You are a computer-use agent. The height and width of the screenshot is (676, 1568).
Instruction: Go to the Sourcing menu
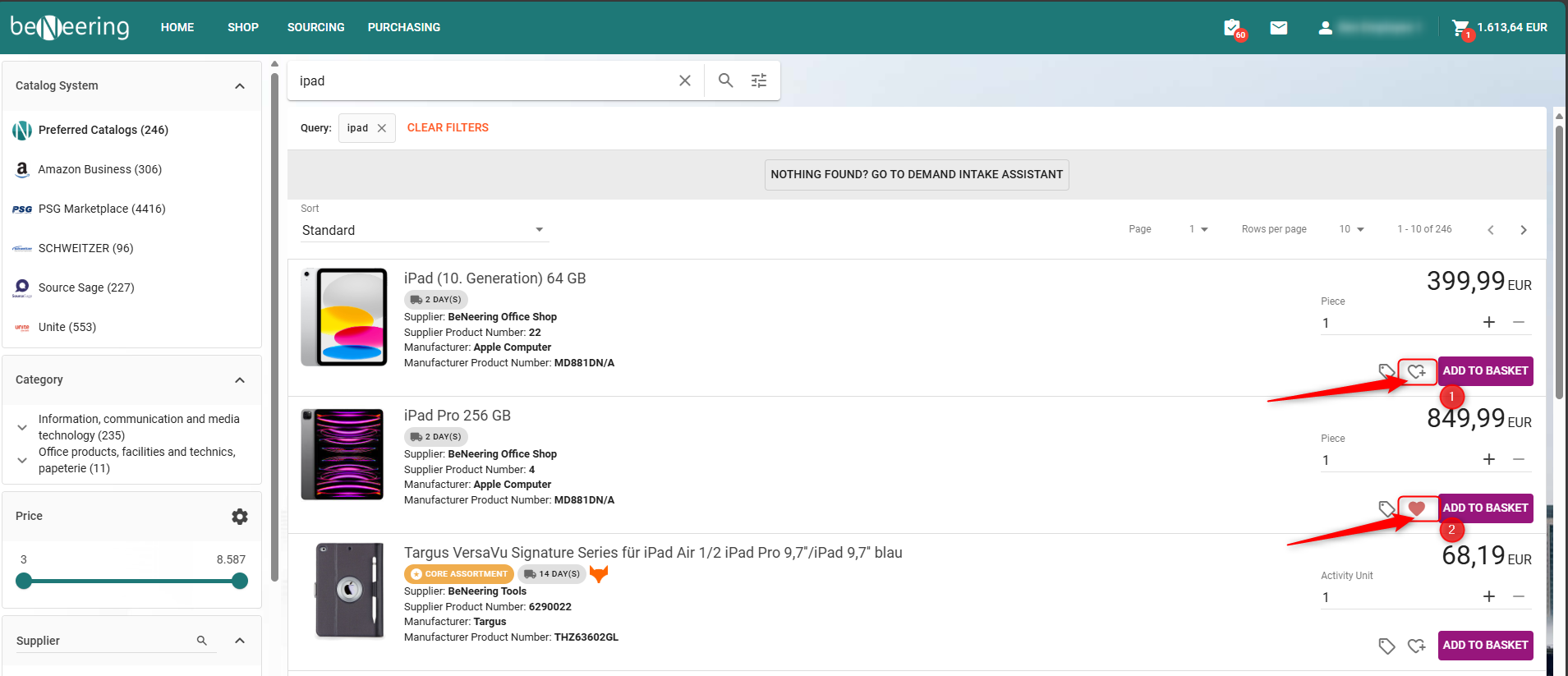point(315,27)
